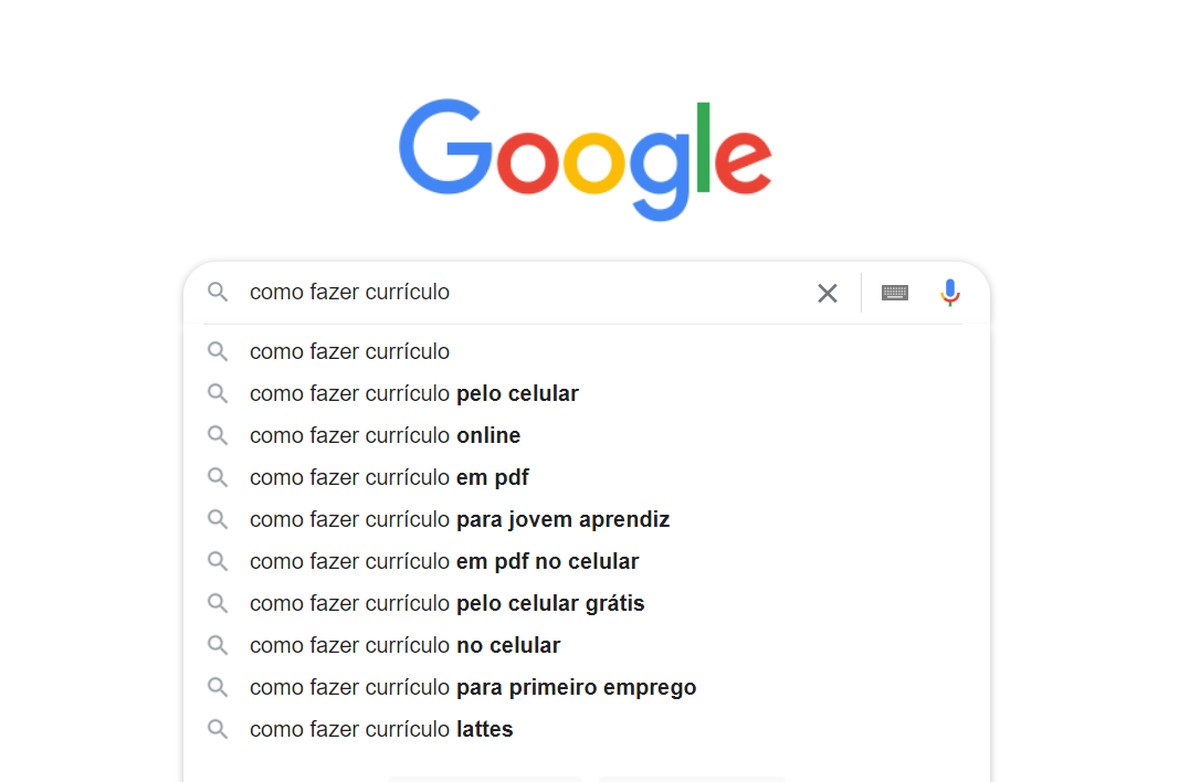The width and height of the screenshot is (1200, 782).
Task: Click the Google logo
Action: tap(585, 158)
